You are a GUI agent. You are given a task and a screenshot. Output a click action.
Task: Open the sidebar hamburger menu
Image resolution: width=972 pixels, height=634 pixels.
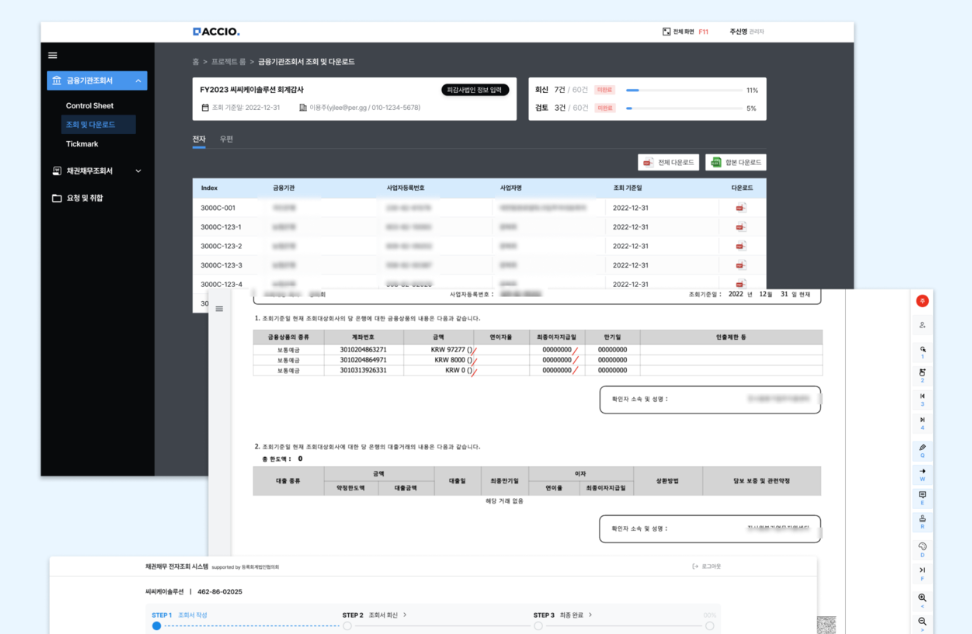(x=52, y=55)
